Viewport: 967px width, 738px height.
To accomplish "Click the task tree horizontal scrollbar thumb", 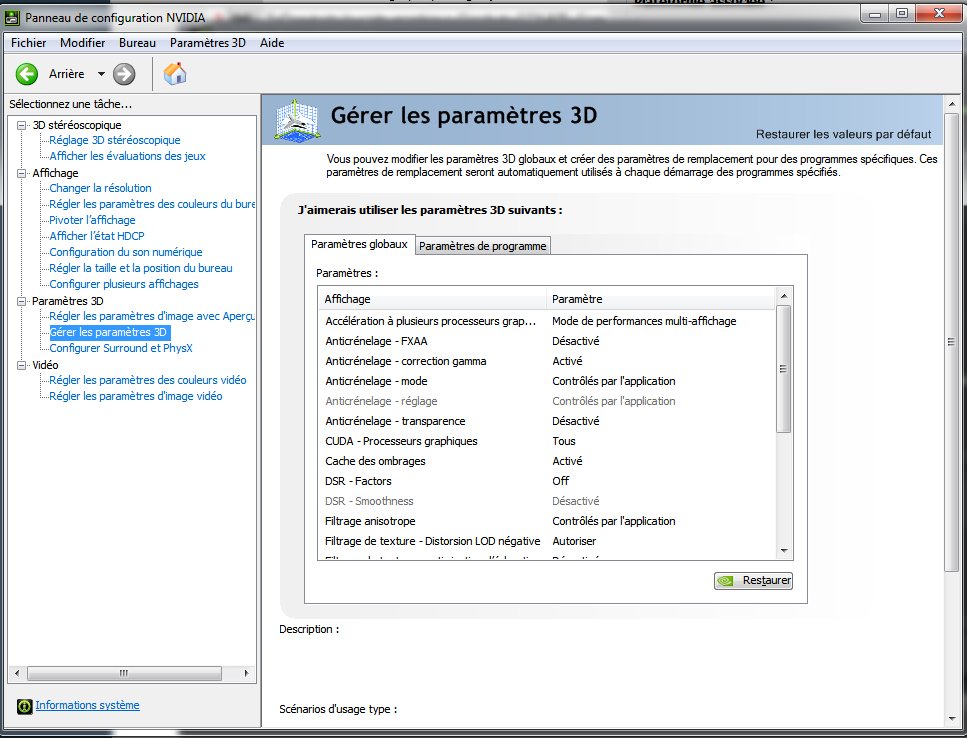I will click(x=125, y=673).
